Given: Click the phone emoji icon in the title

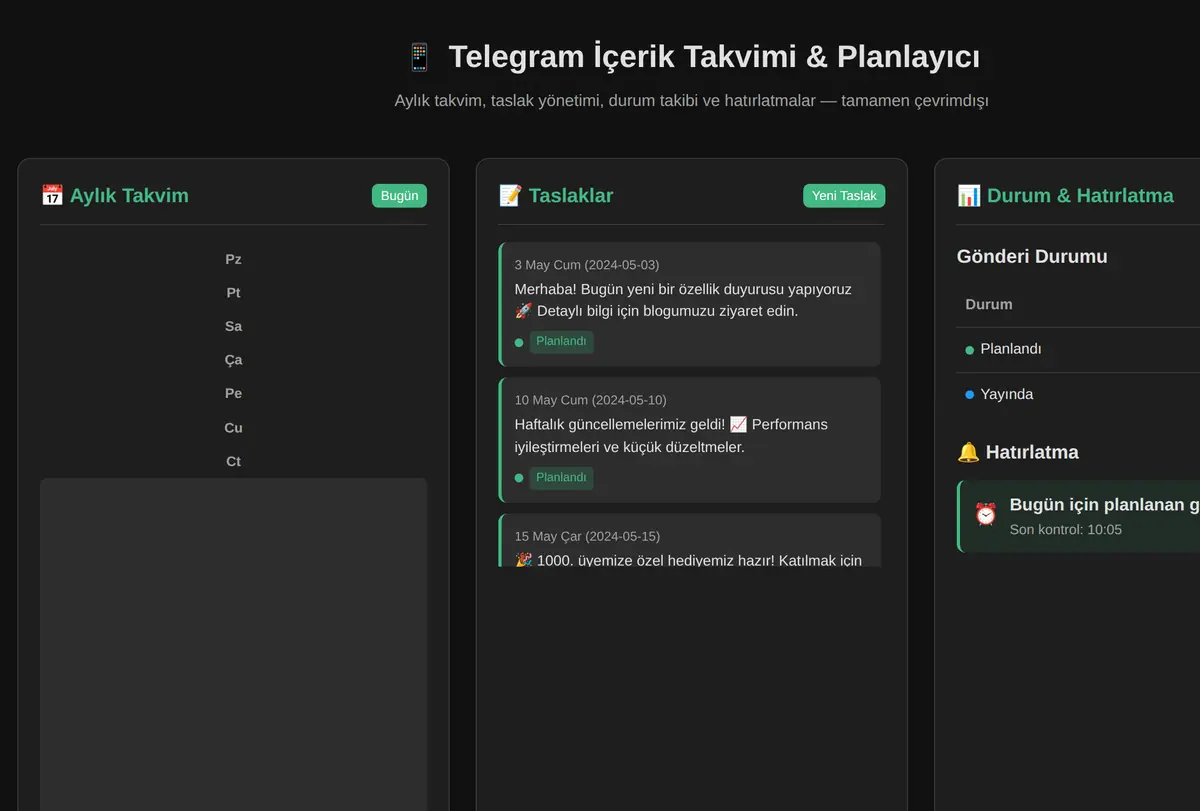Looking at the screenshot, I should point(419,57).
